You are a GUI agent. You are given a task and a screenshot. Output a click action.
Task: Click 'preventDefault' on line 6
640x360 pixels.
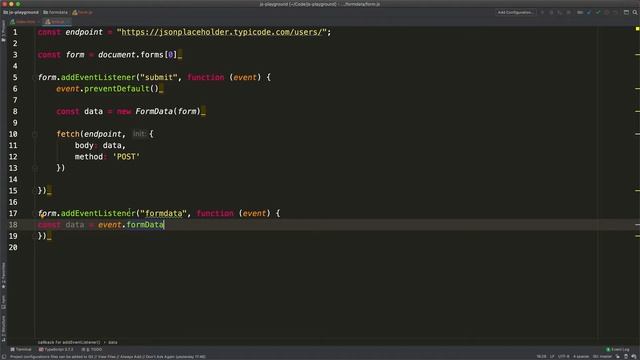(117, 89)
